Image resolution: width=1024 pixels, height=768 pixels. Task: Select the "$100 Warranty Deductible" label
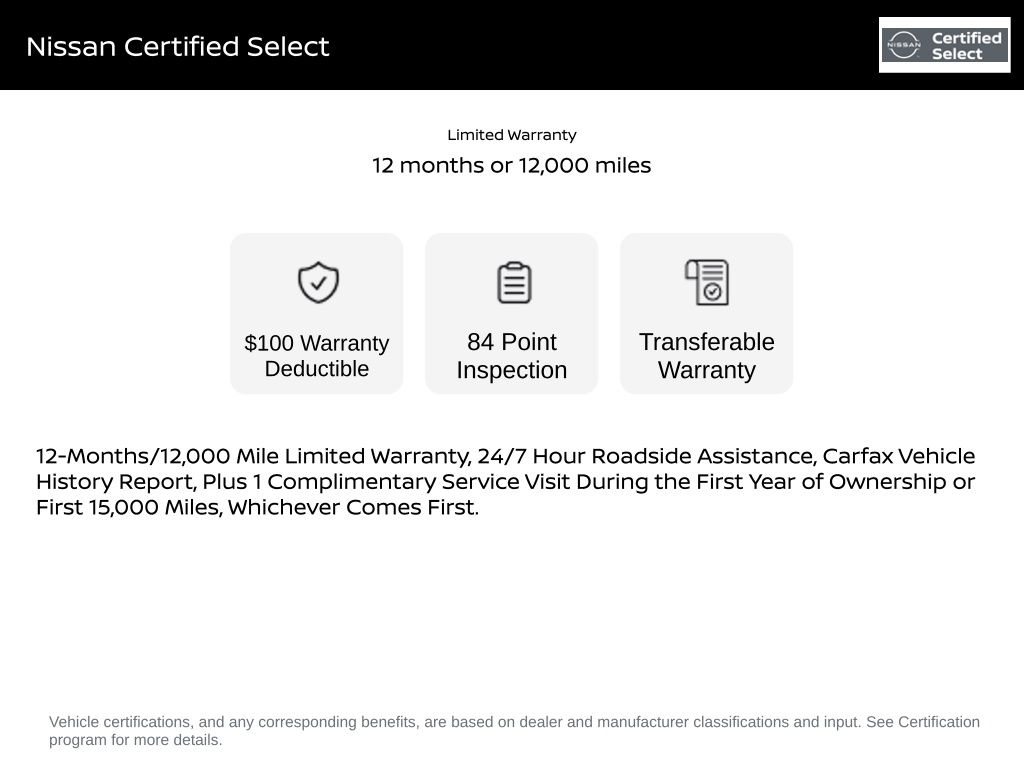pos(317,356)
